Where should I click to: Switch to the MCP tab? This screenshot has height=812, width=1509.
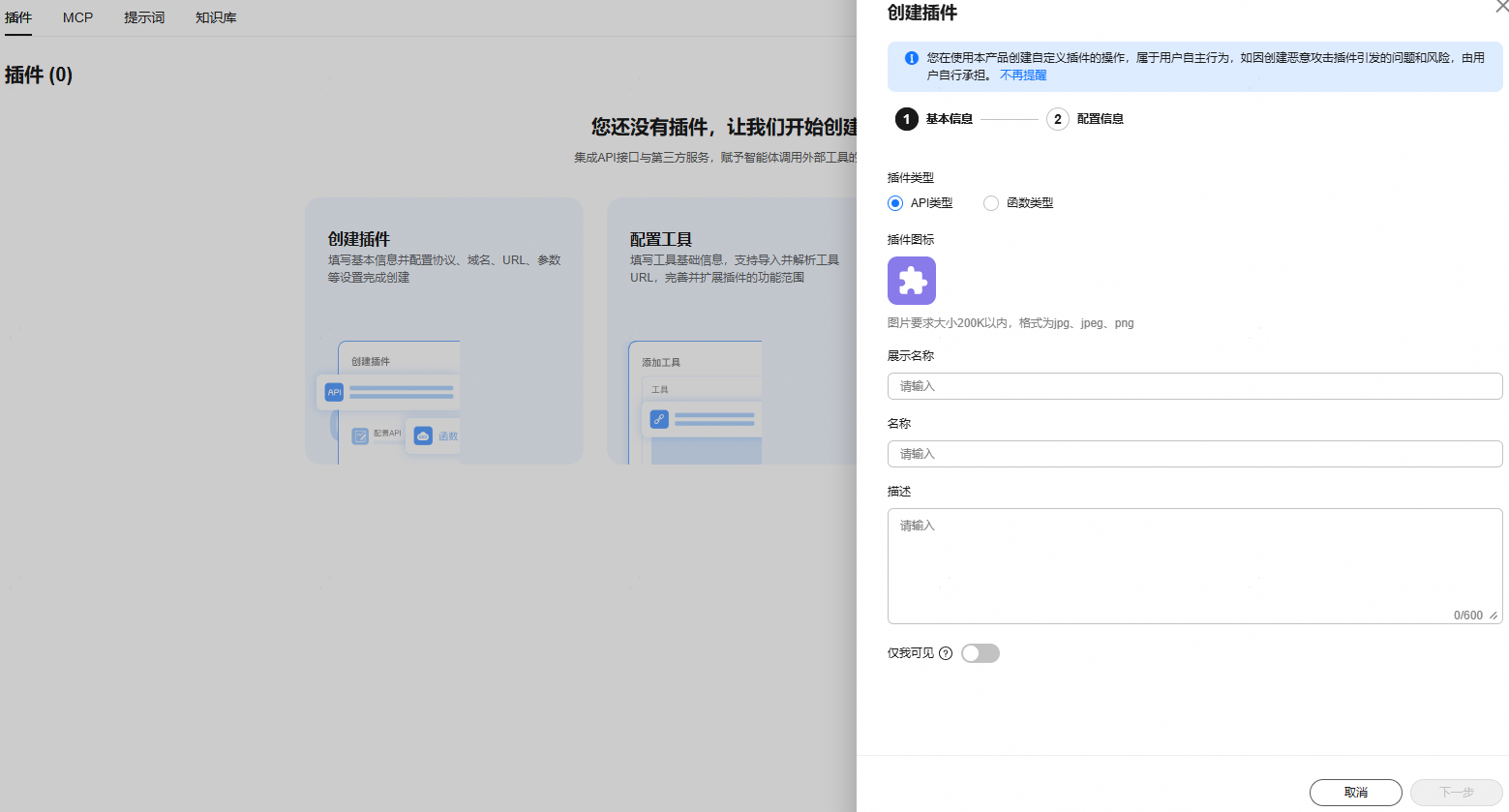pyautogui.click(x=78, y=17)
